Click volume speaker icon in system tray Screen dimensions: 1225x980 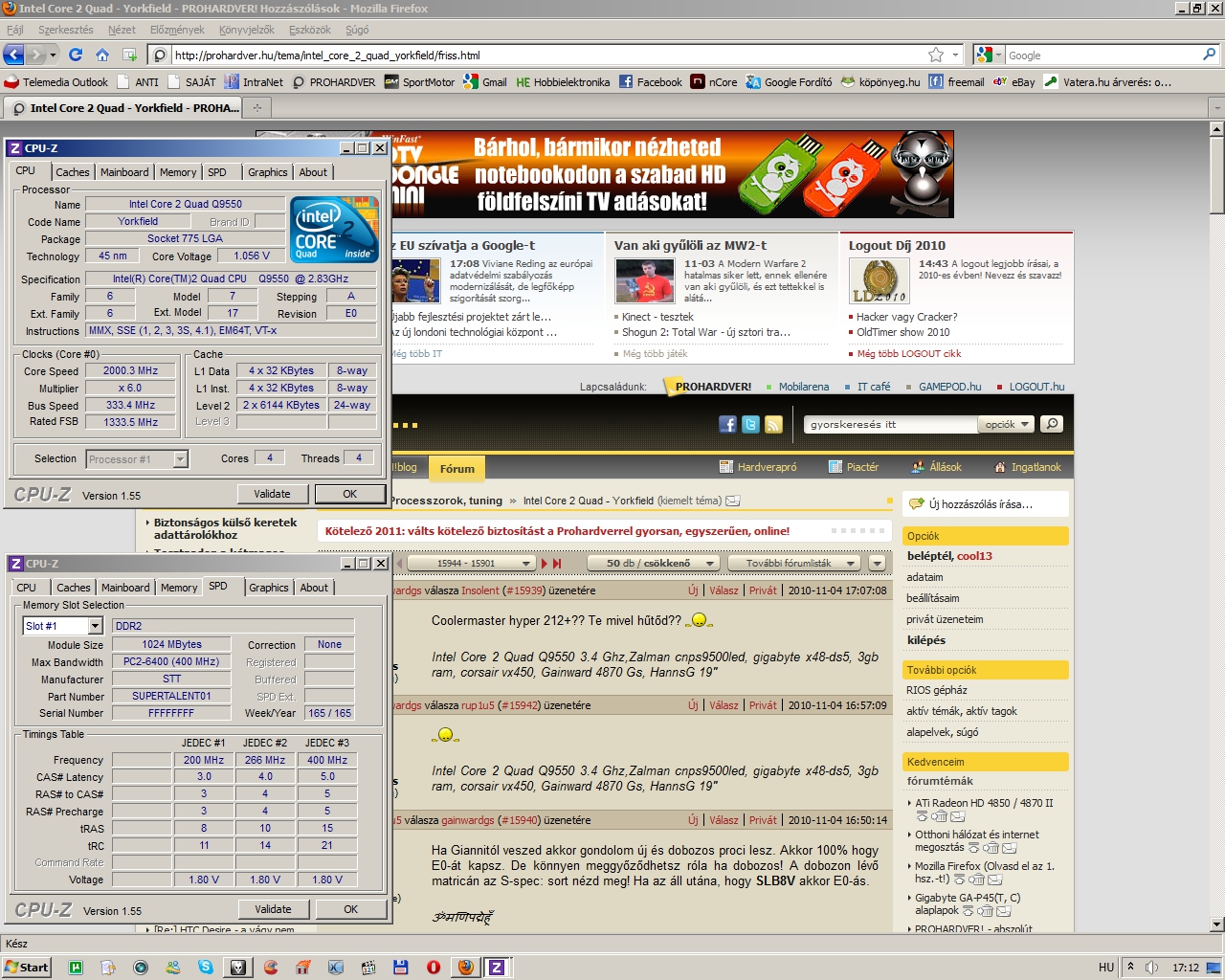tap(1151, 968)
